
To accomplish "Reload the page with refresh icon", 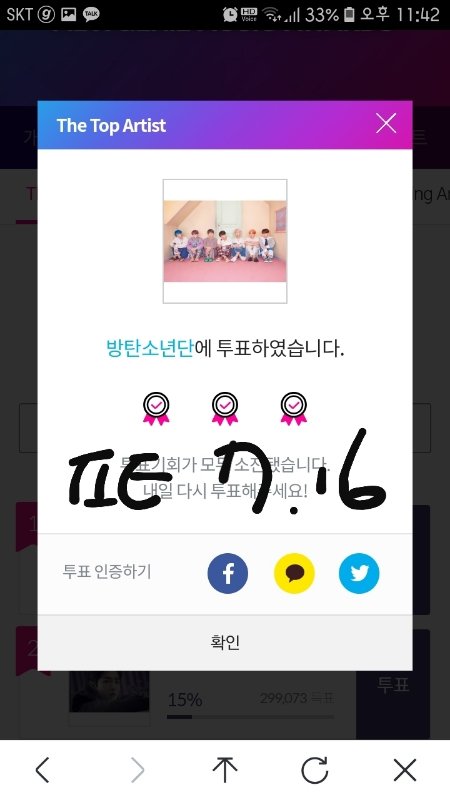I will click(x=315, y=769).
